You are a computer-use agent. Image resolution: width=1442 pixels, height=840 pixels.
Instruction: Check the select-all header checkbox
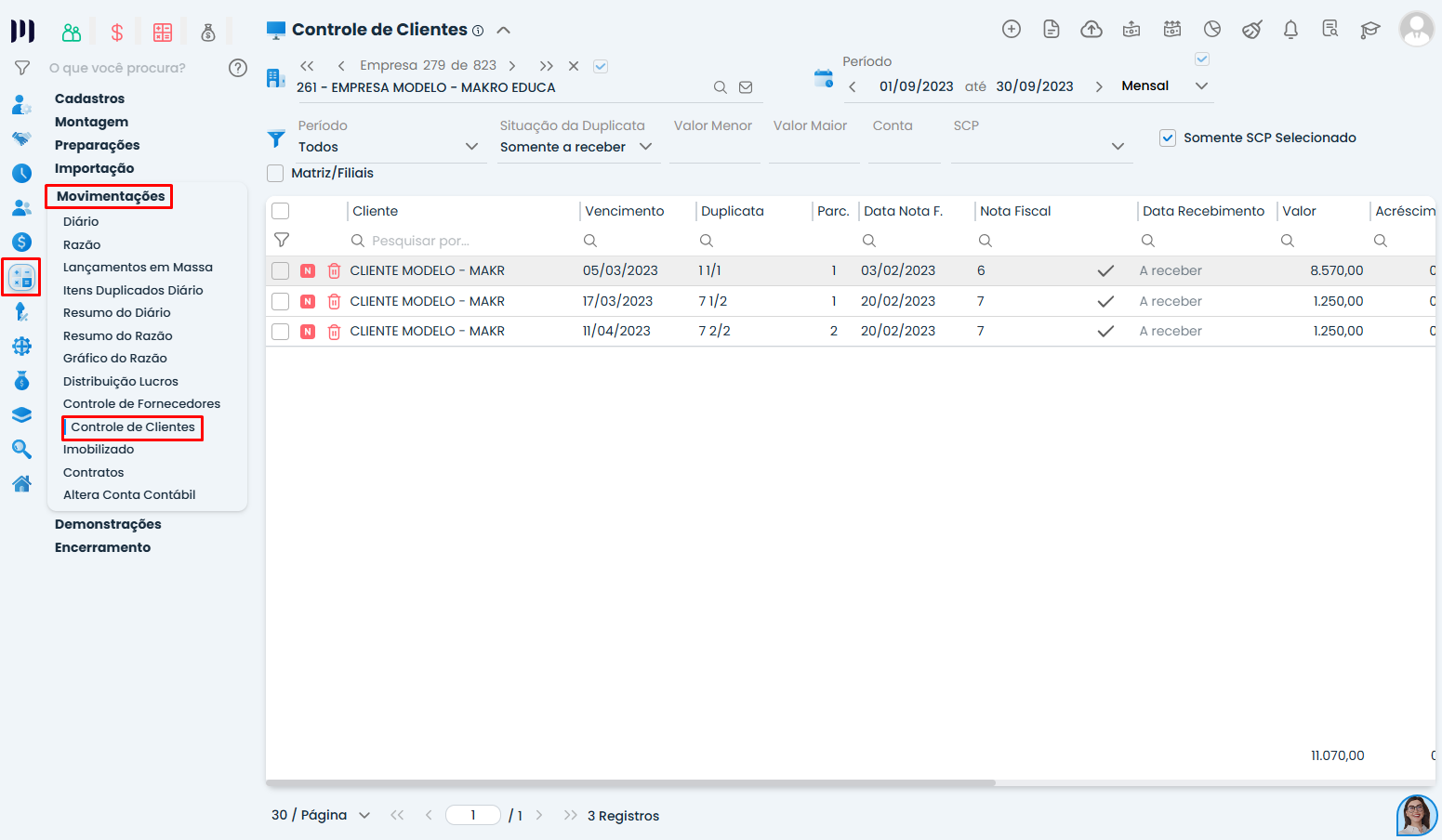coord(281,212)
